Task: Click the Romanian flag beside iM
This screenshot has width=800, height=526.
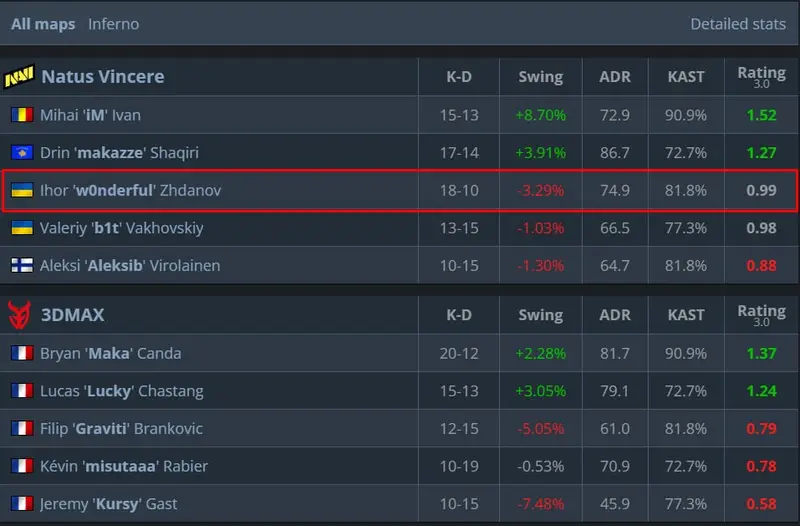Action: coord(22,115)
